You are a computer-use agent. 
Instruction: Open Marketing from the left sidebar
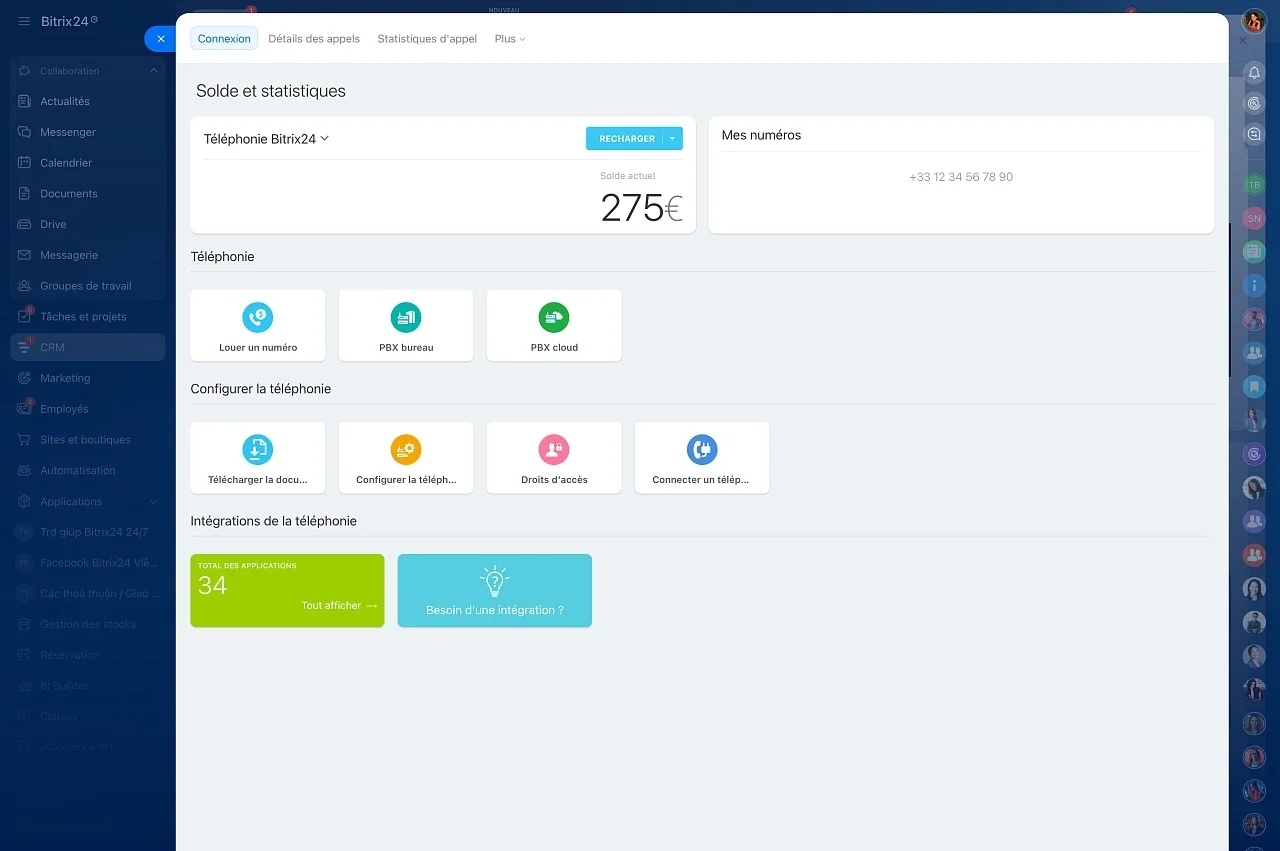tap(88, 378)
